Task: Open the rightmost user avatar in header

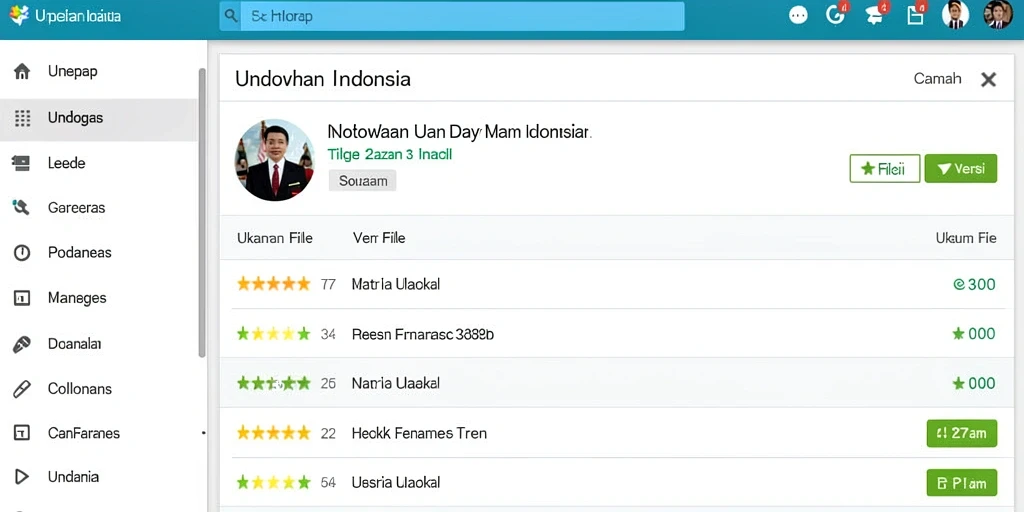Action: click(x=998, y=15)
